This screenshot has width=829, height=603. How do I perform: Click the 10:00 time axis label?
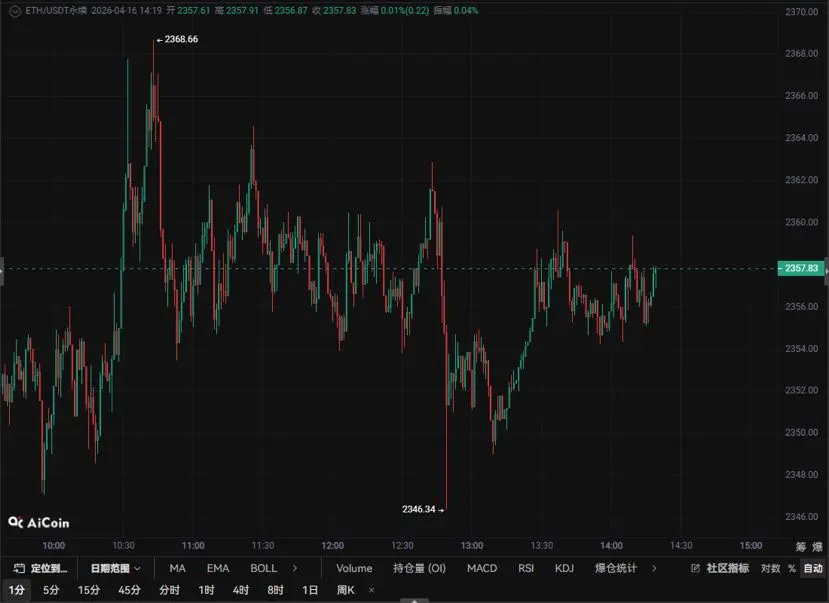[x=53, y=545]
